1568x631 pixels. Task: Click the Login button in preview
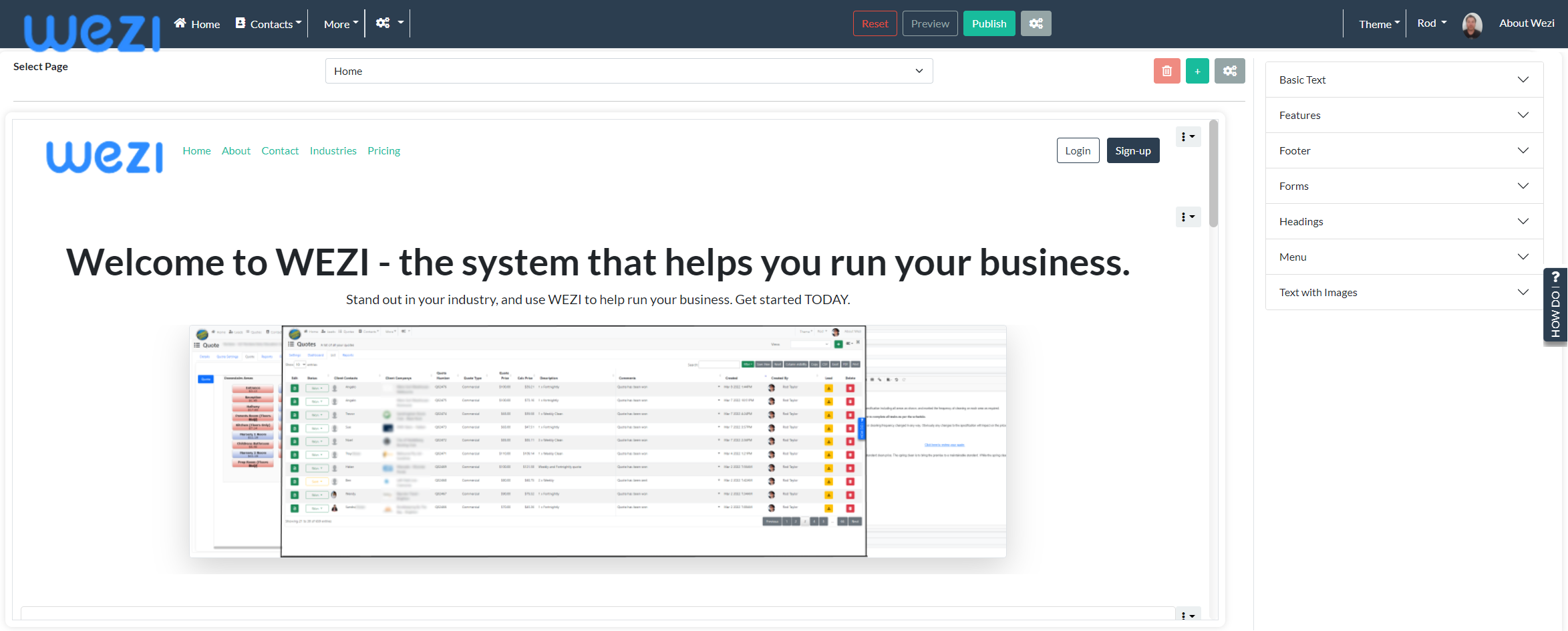[1078, 150]
